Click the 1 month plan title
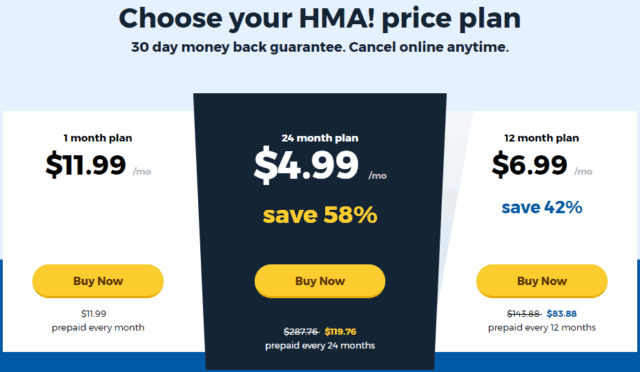Screen dimensions: 640x372 point(98,138)
